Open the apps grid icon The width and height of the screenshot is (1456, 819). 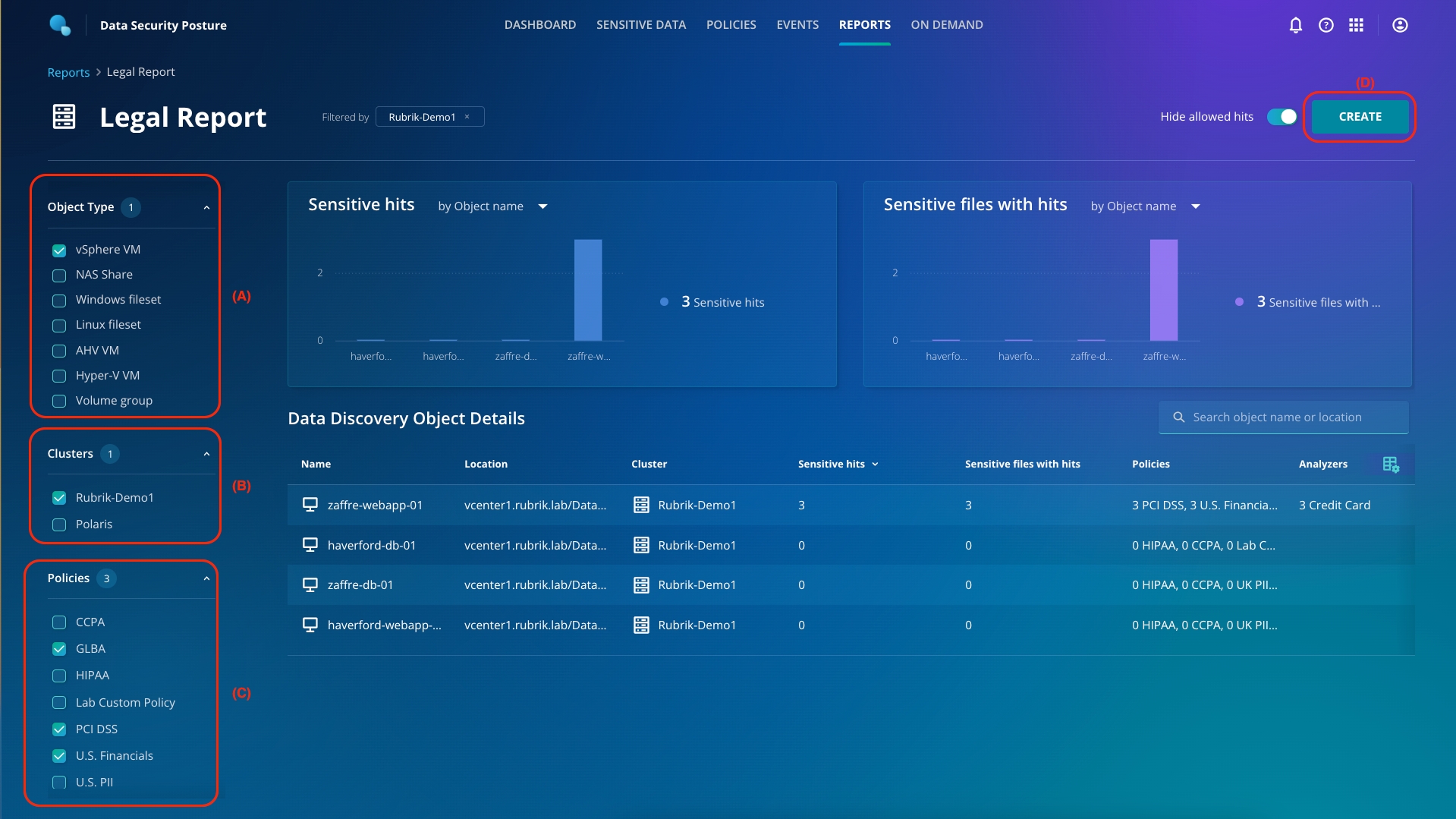[x=1356, y=25]
